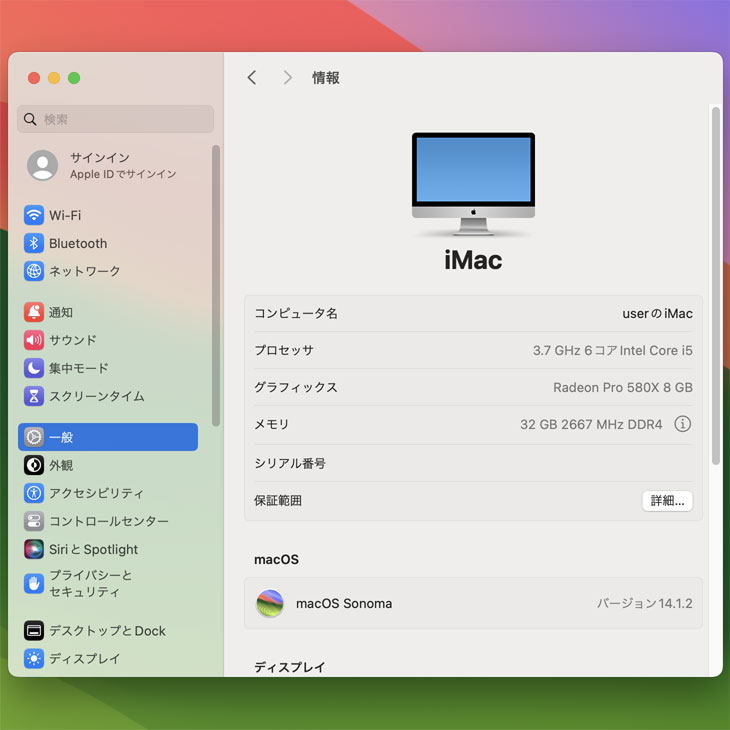This screenshot has height=730, width=730.
Task: Select the Bluetooth icon in sidebar
Action: pyautogui.click(x=34, y=243)
